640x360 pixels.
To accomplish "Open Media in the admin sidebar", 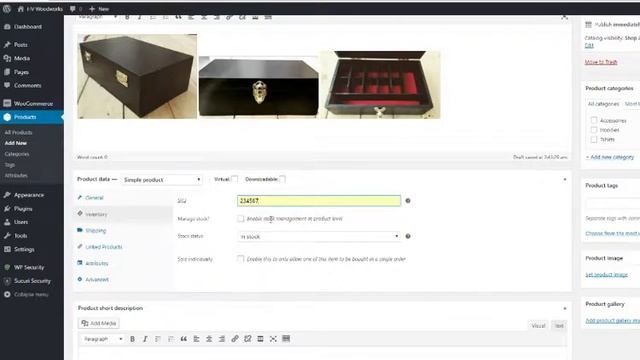I will pos(22,58).
